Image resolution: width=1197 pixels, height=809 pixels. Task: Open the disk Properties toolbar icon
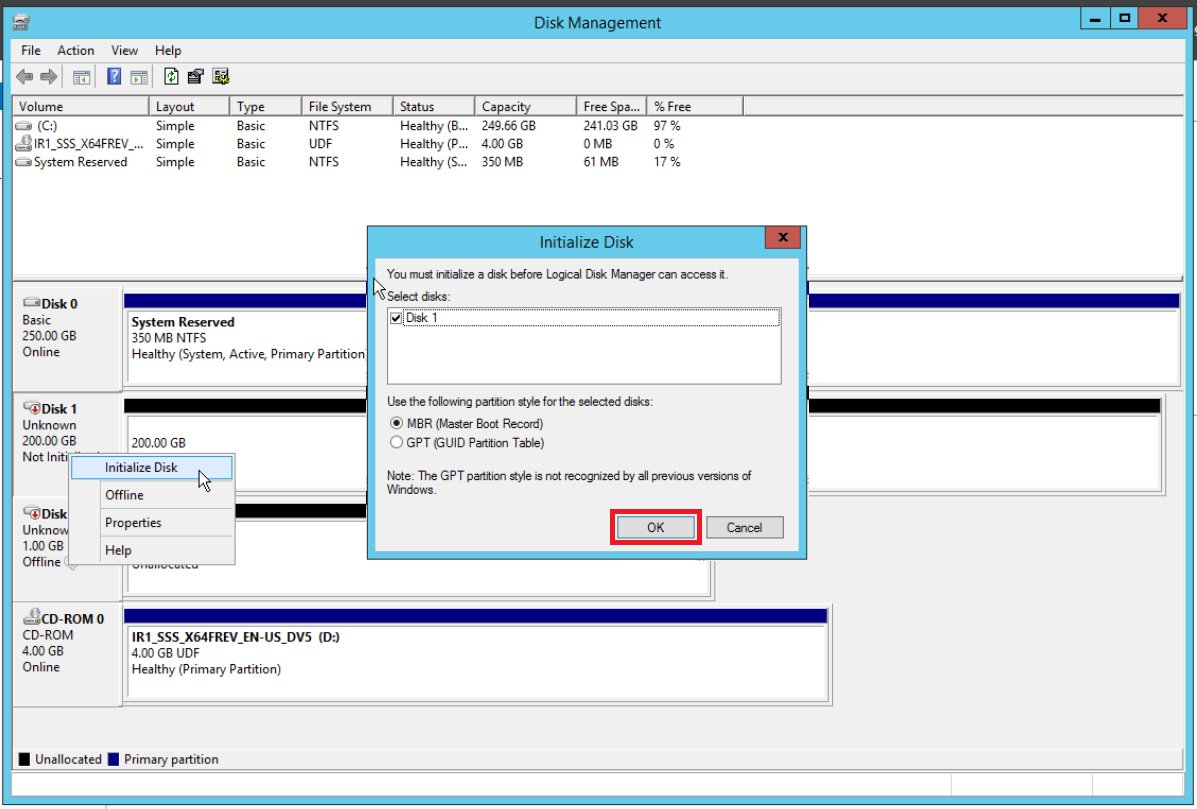(196, 77)
